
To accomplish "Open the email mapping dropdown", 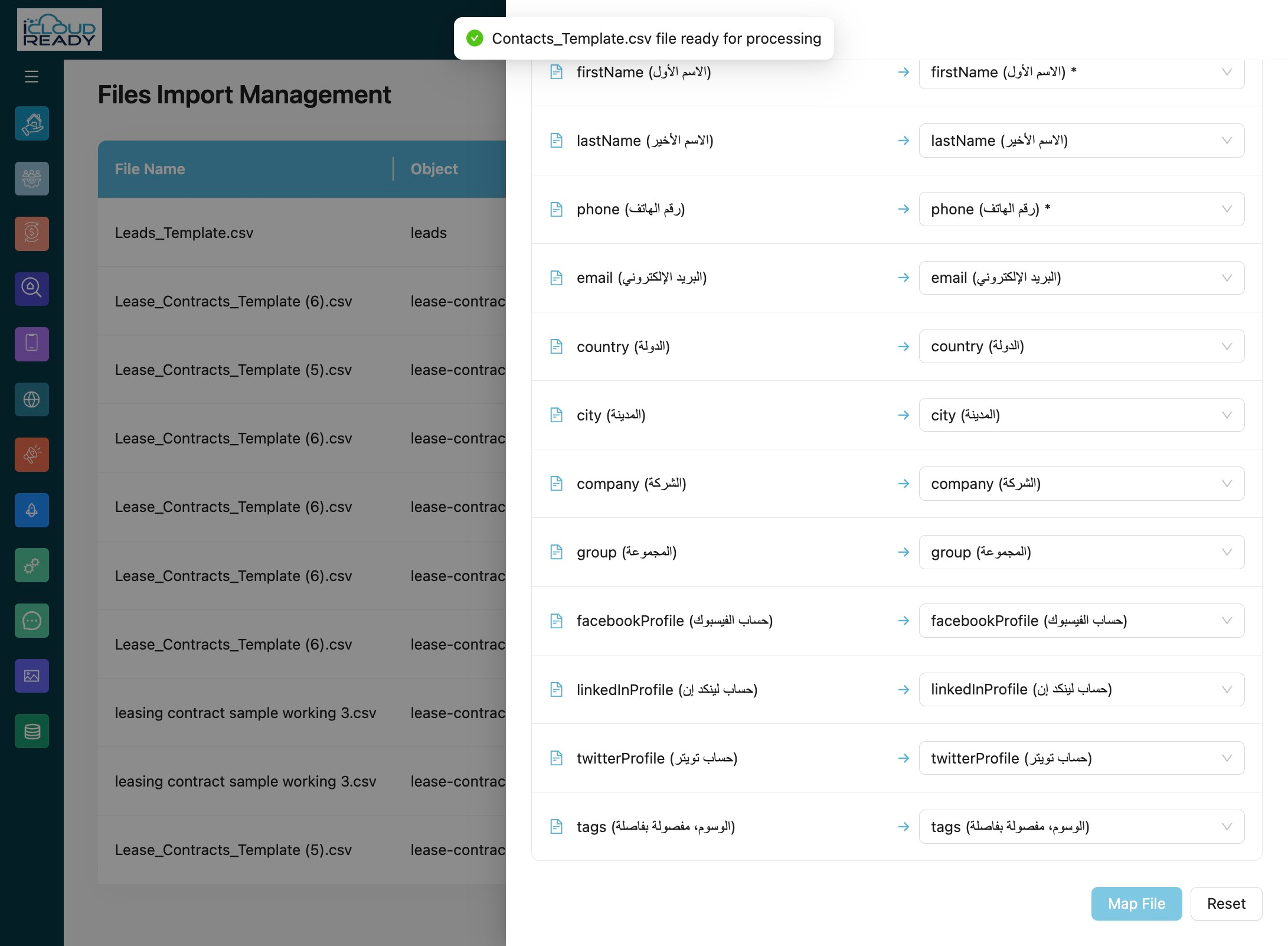I will coord(1081,278).
